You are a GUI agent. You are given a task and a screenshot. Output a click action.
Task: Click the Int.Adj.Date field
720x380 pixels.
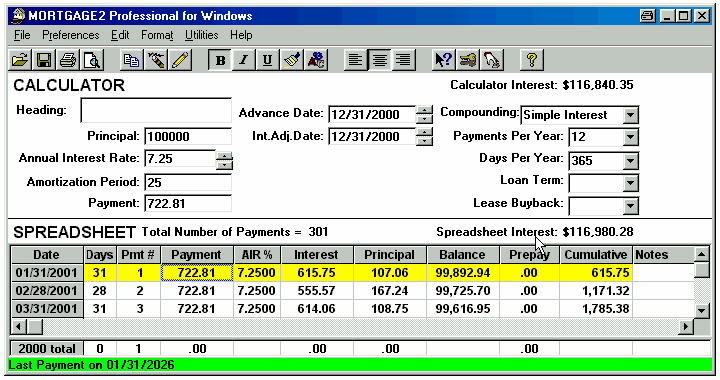372,136
